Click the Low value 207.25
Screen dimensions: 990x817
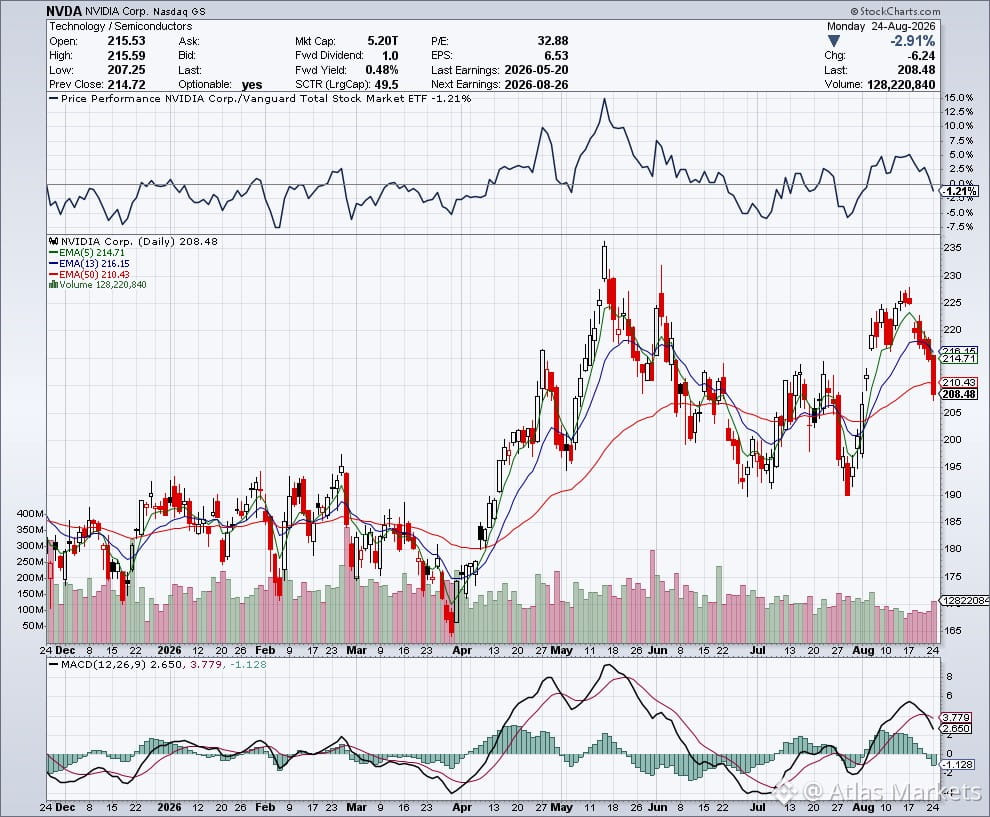click(x=126, y=70)
